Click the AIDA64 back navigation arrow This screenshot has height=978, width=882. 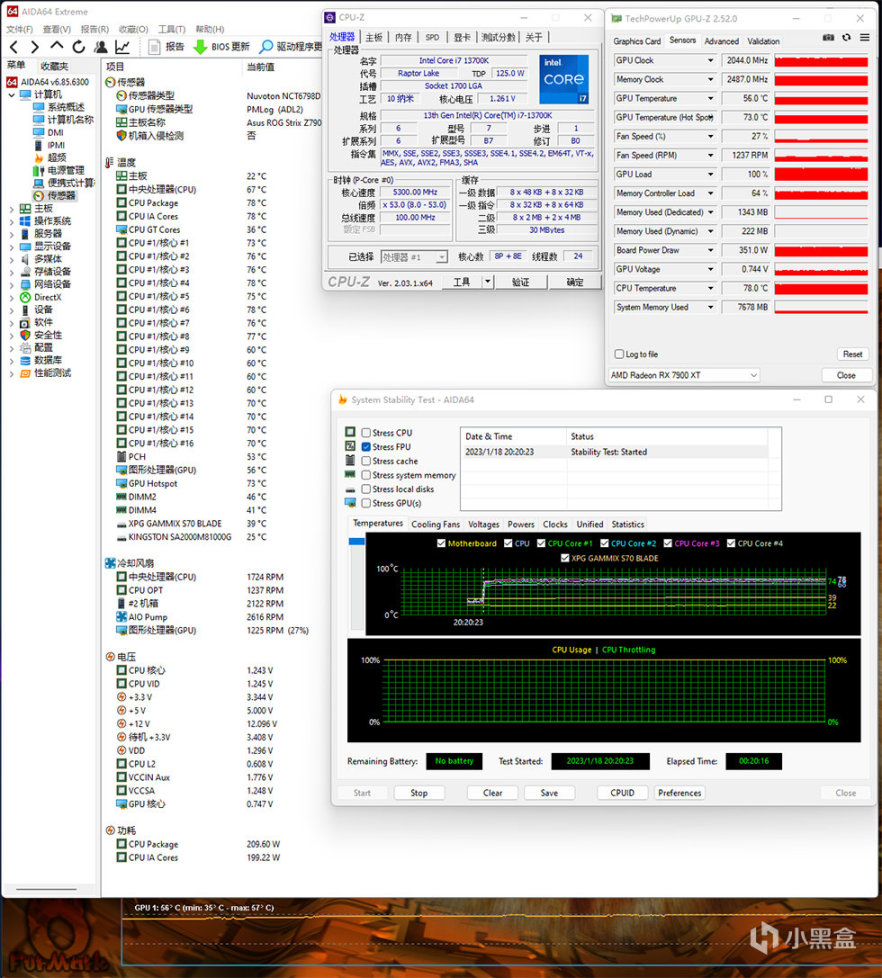[x=14, y=47]
